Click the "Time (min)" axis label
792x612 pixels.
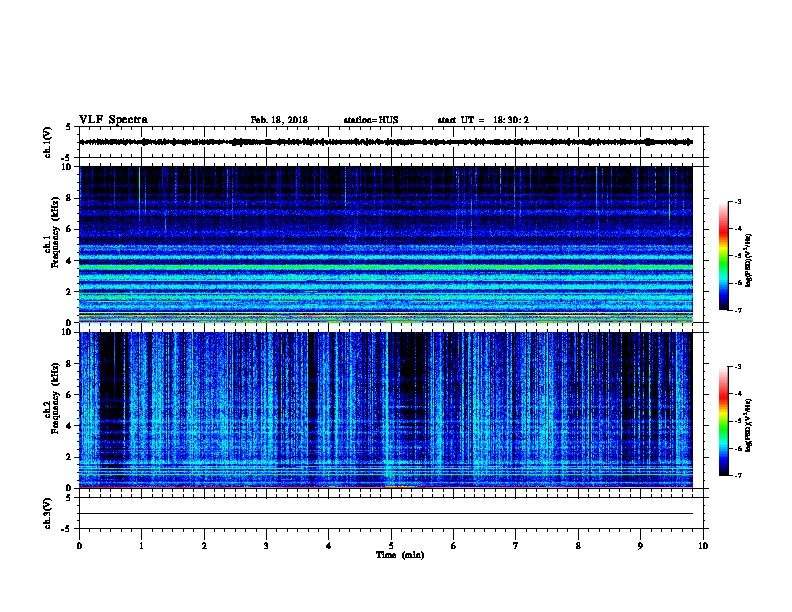(400, 555)
